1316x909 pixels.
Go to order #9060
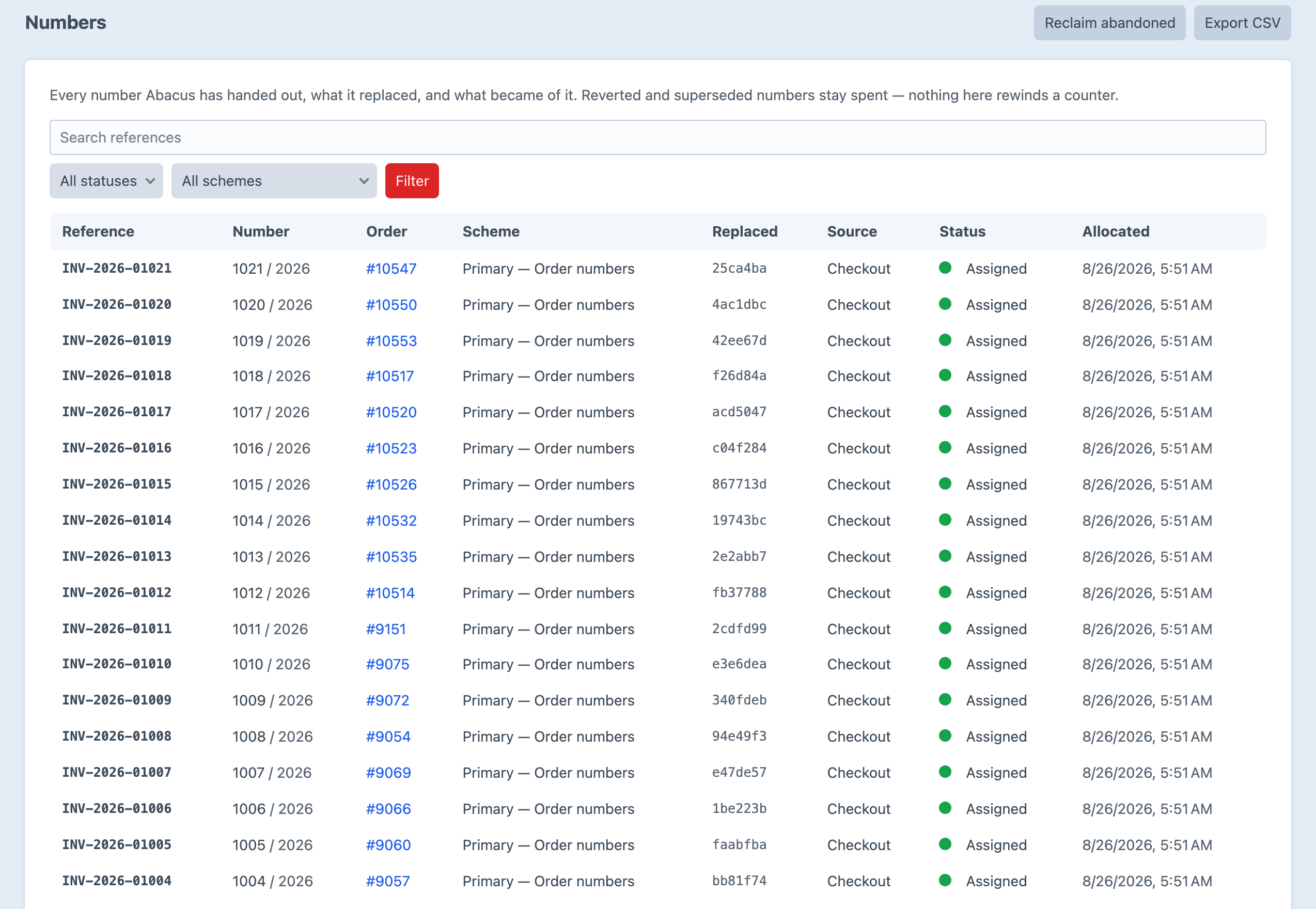coord(388,845)
